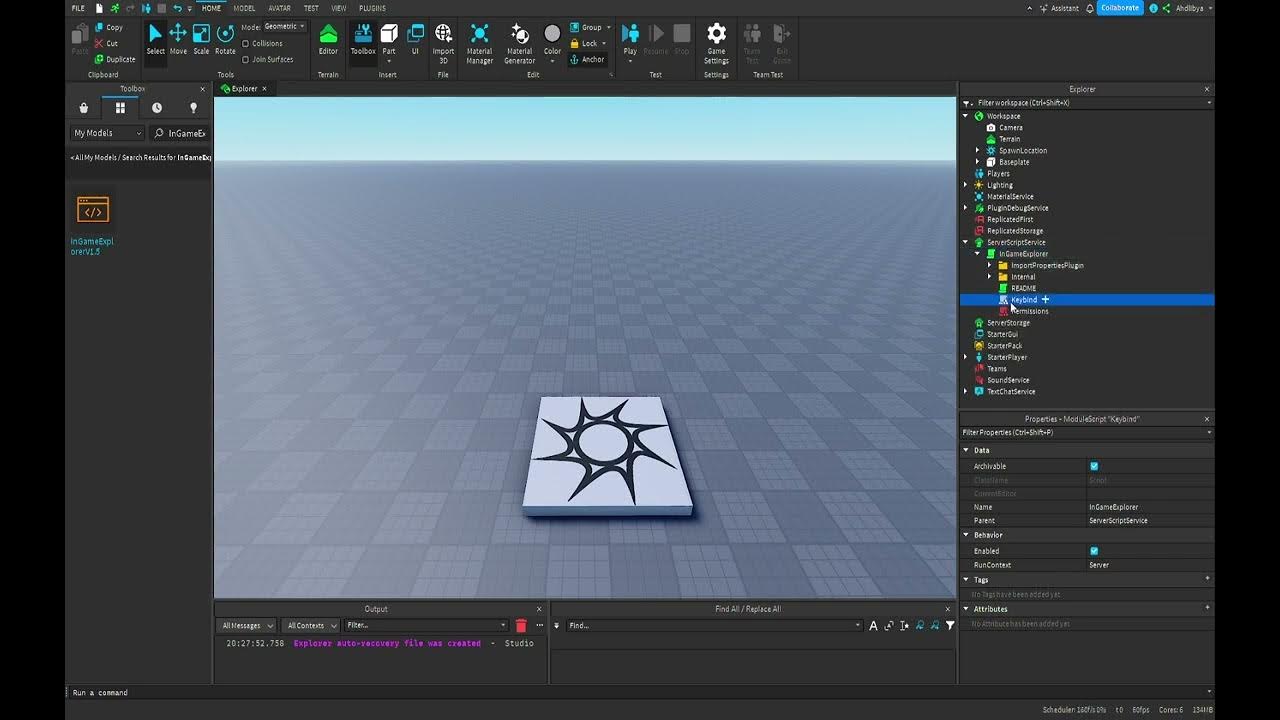
Task: Open the Toolbox Recent clock tab
Action: click(x=157, y=108)
